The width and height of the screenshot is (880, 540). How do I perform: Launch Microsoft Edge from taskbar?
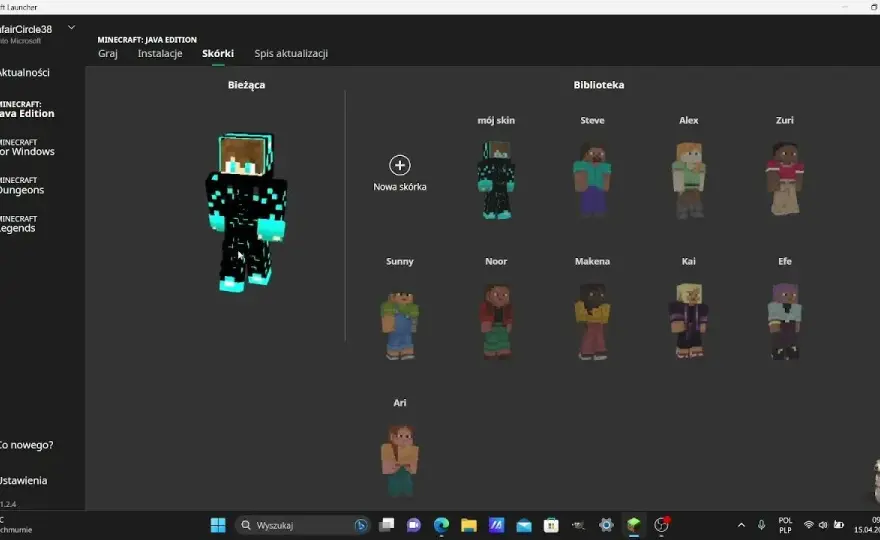pos(442,525)
